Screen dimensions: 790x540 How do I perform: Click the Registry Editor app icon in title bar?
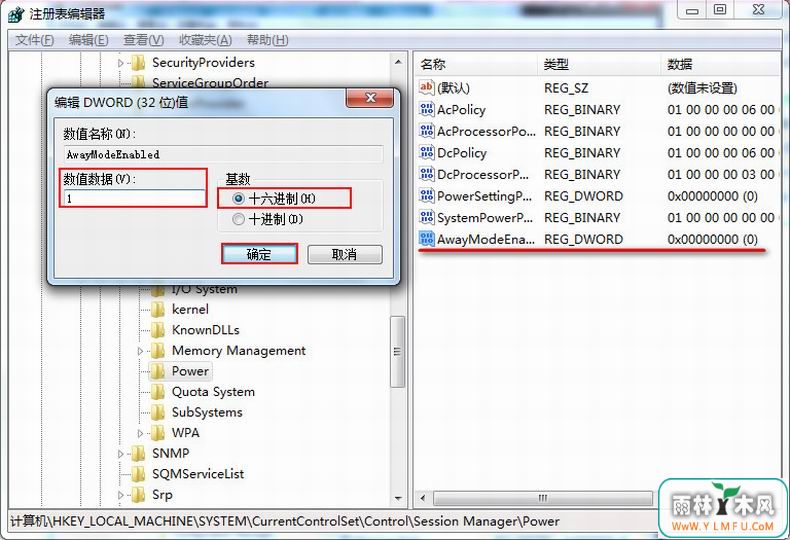15,14
